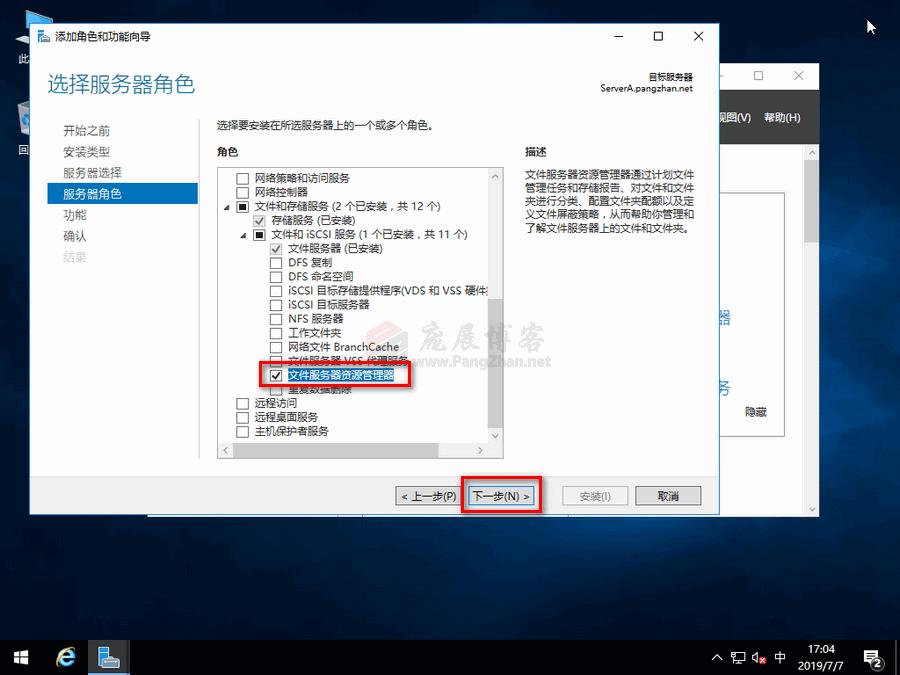Click the network icon in system tray
The image size is (900, 675).
[x=738, y=657]
